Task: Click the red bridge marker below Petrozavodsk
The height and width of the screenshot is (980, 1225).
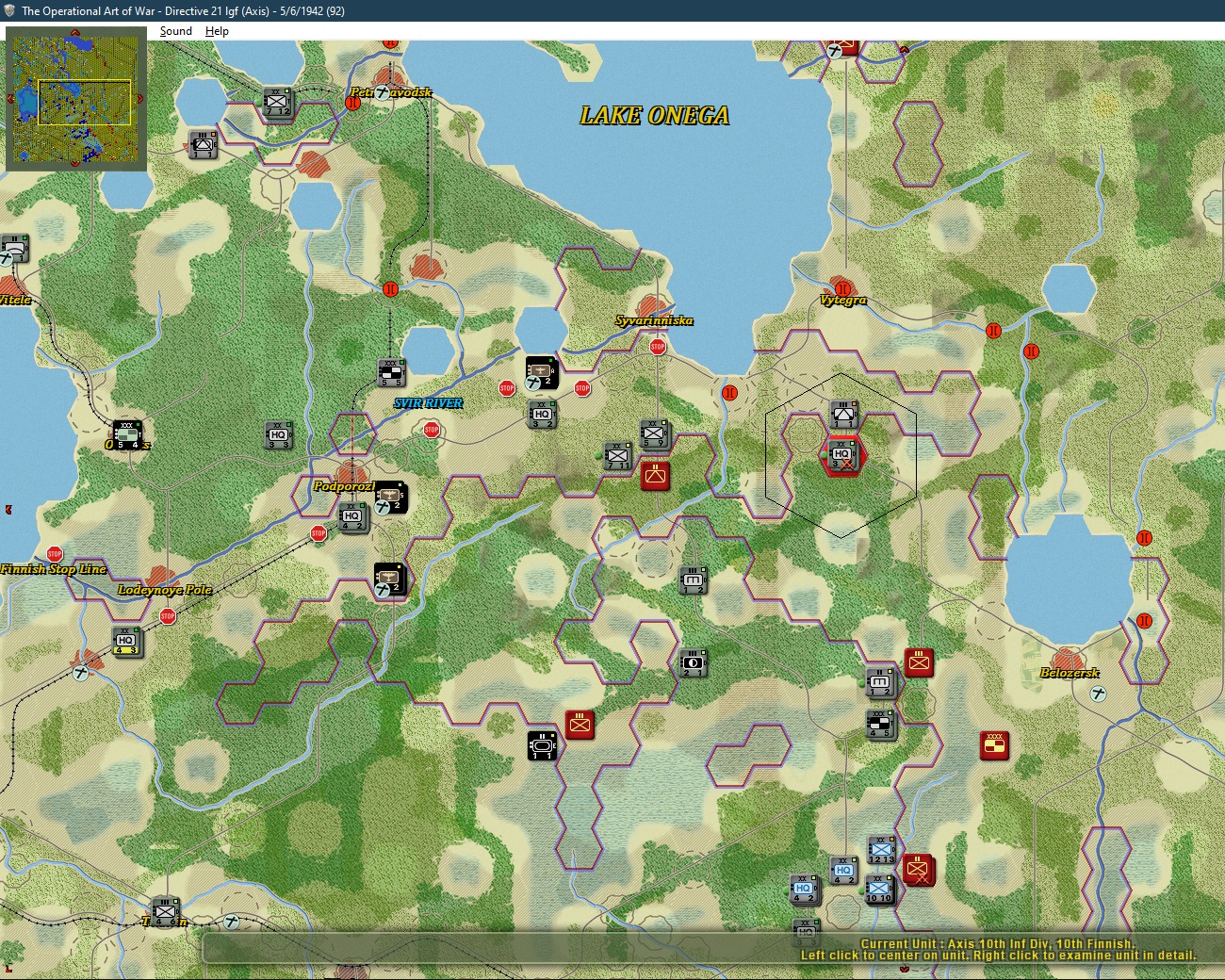Action: (x=352, y=103)
